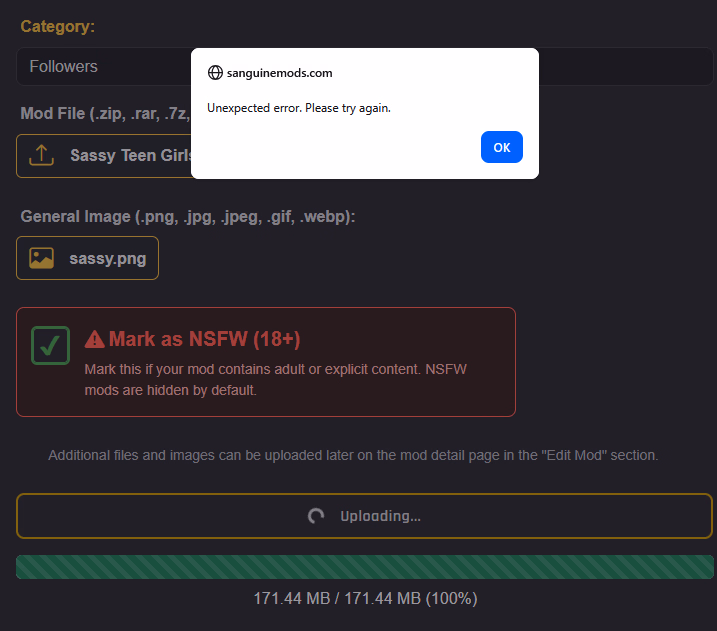Click the image icon next to sassy.png

tap(42, 258)
